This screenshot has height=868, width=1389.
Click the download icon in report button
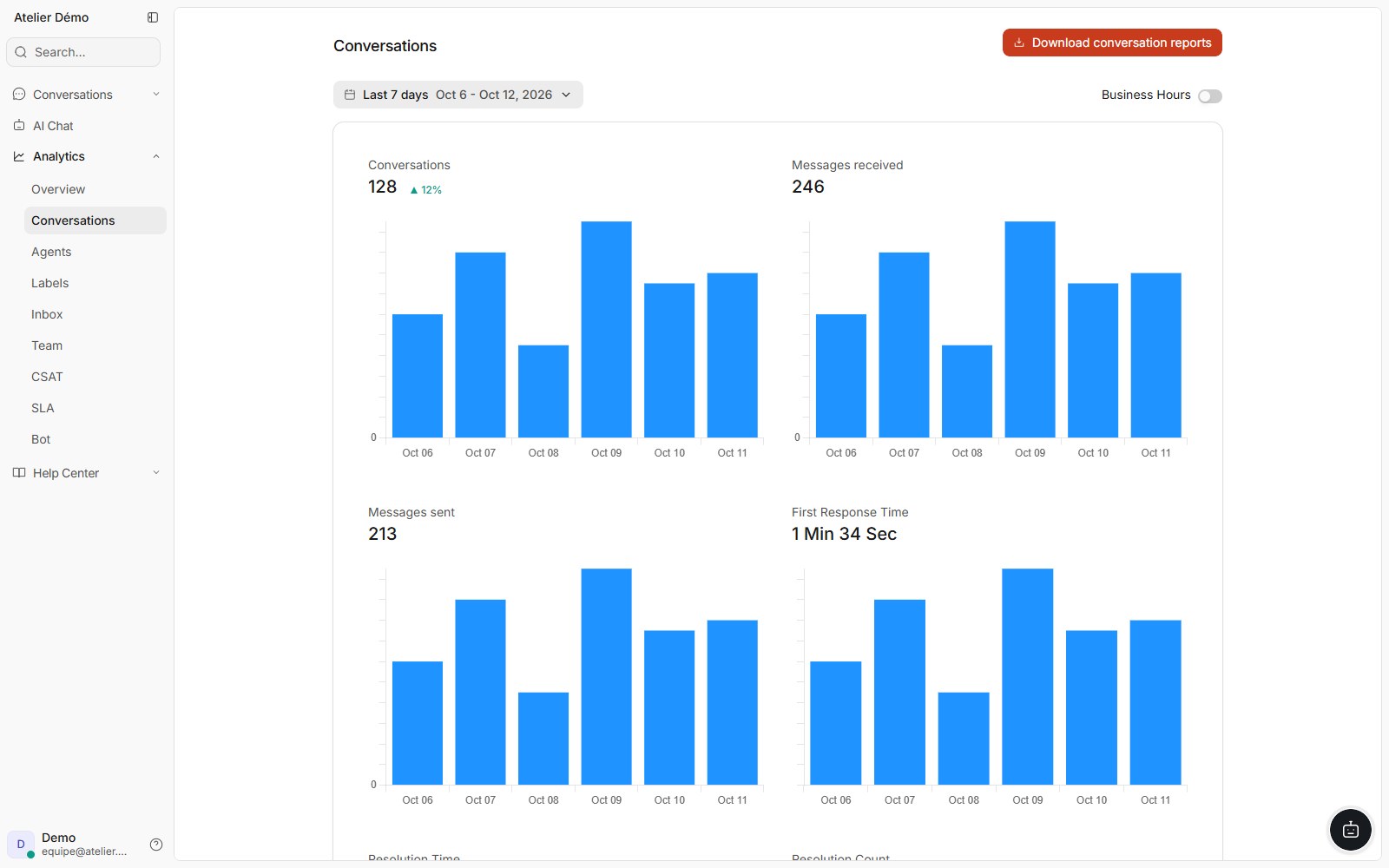[1019, 43]
